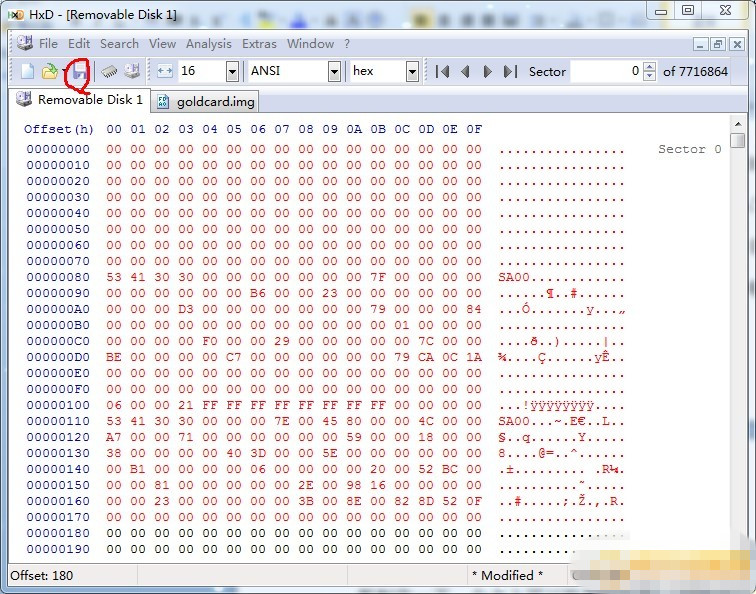This screenshot has height=594, width=756.
Task: Click byte 53 in row 00000080
Action: pyautogui.click(x=114, y=277)
